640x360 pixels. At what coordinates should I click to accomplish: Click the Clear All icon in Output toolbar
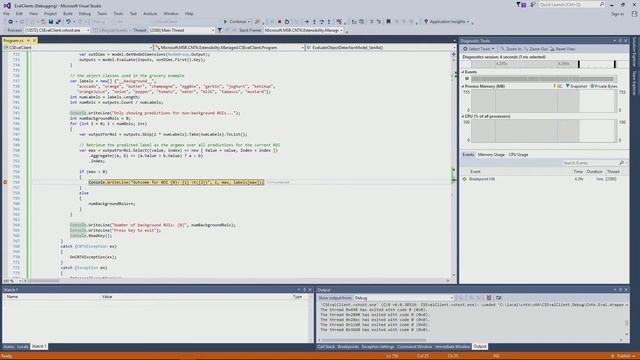point(489,298)
